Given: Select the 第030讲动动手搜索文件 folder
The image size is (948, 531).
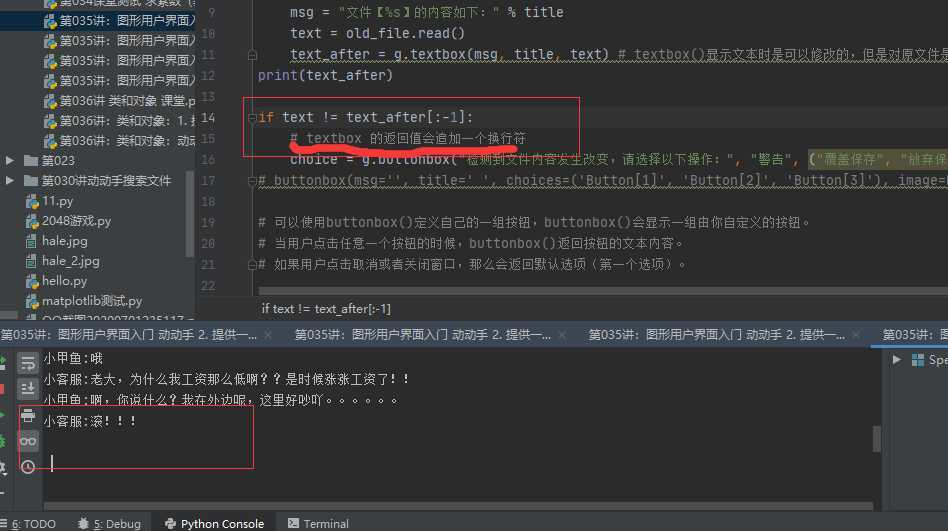Looking at the screenshot, I should [106, 180].
